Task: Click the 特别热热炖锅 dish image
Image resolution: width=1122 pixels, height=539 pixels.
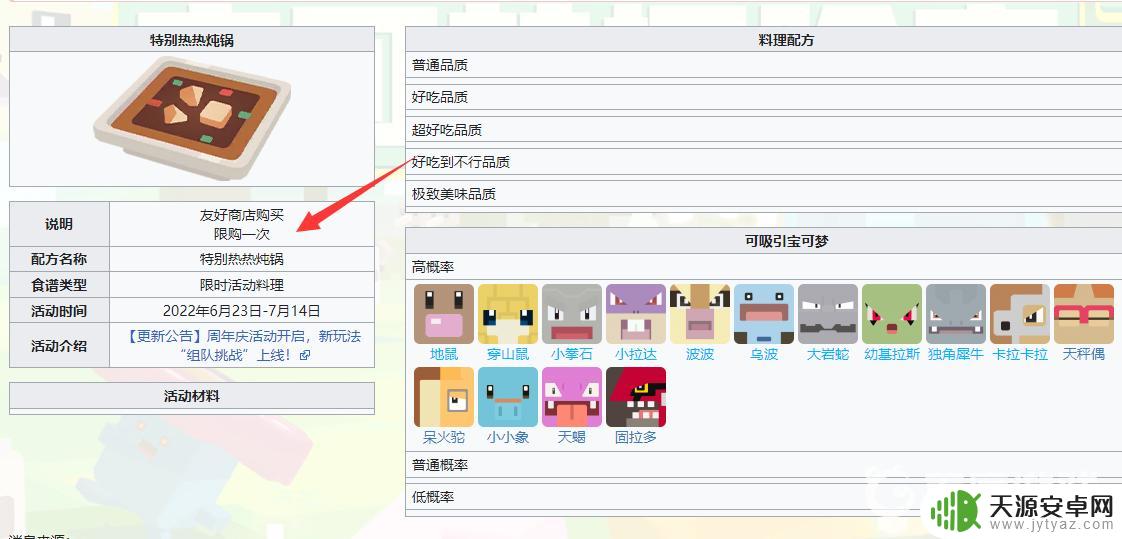Action: 192,118
